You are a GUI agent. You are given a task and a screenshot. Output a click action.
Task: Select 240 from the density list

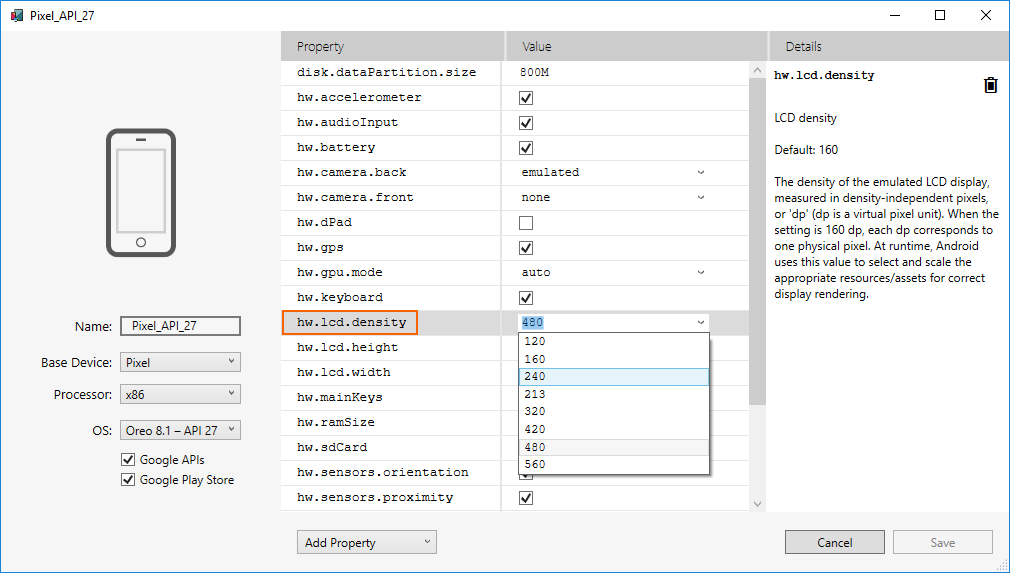coord(613,377)
